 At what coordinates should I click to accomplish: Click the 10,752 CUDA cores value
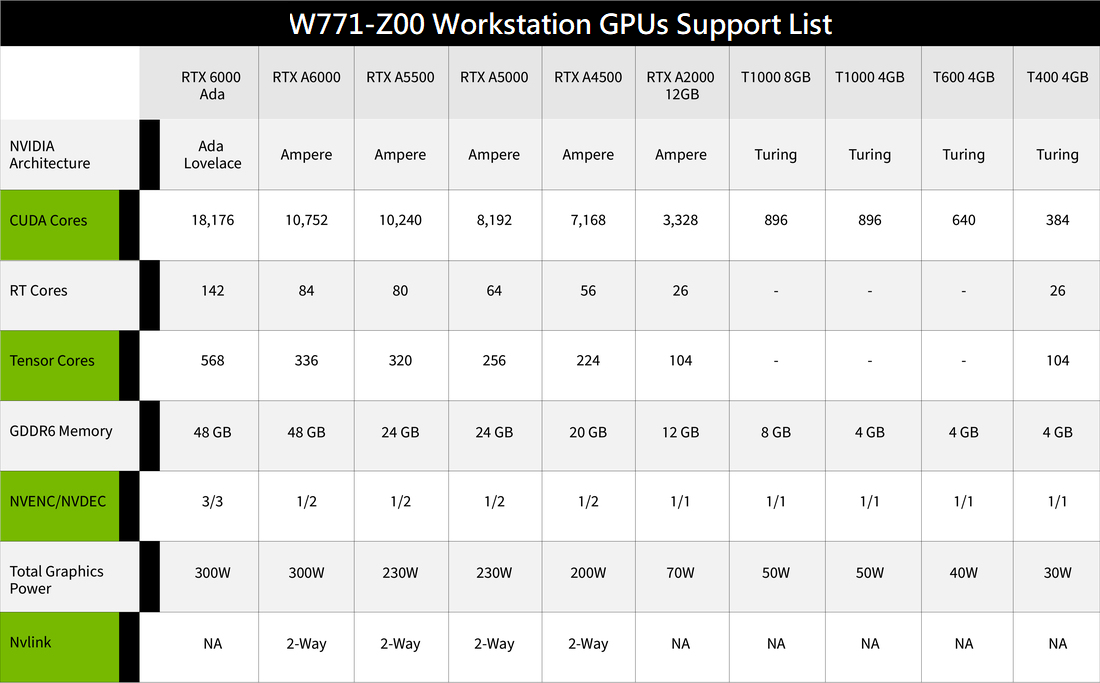tap(307, 220)
